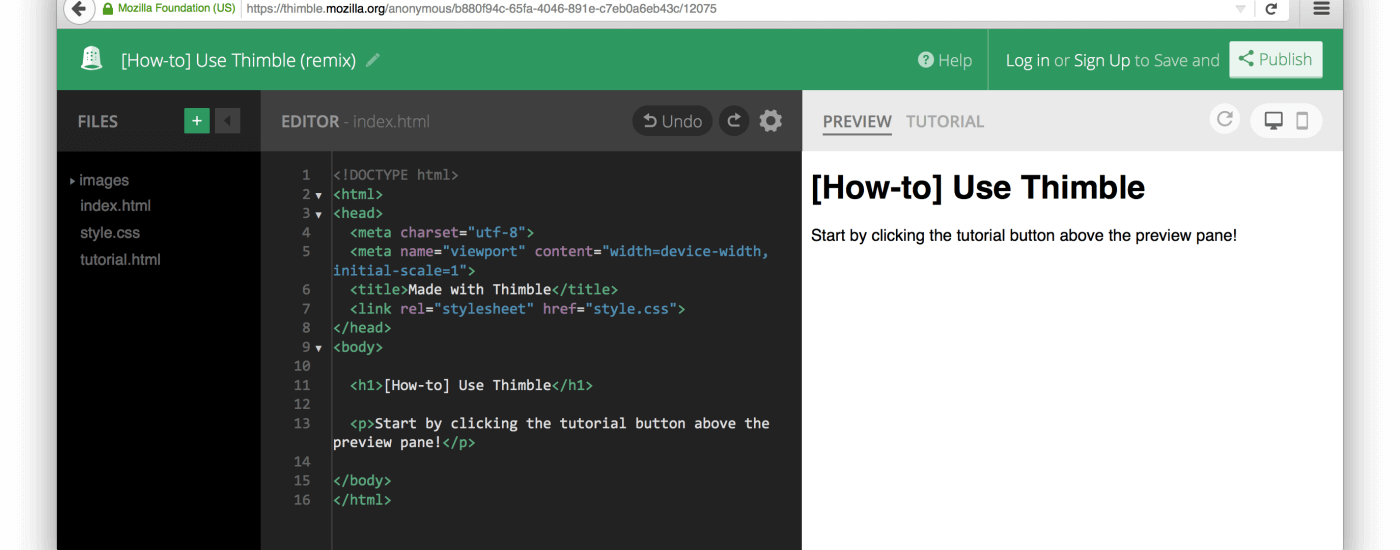Switch to the PREVIEW tab
Screen dimensions: 1400x550
[857, 121]
